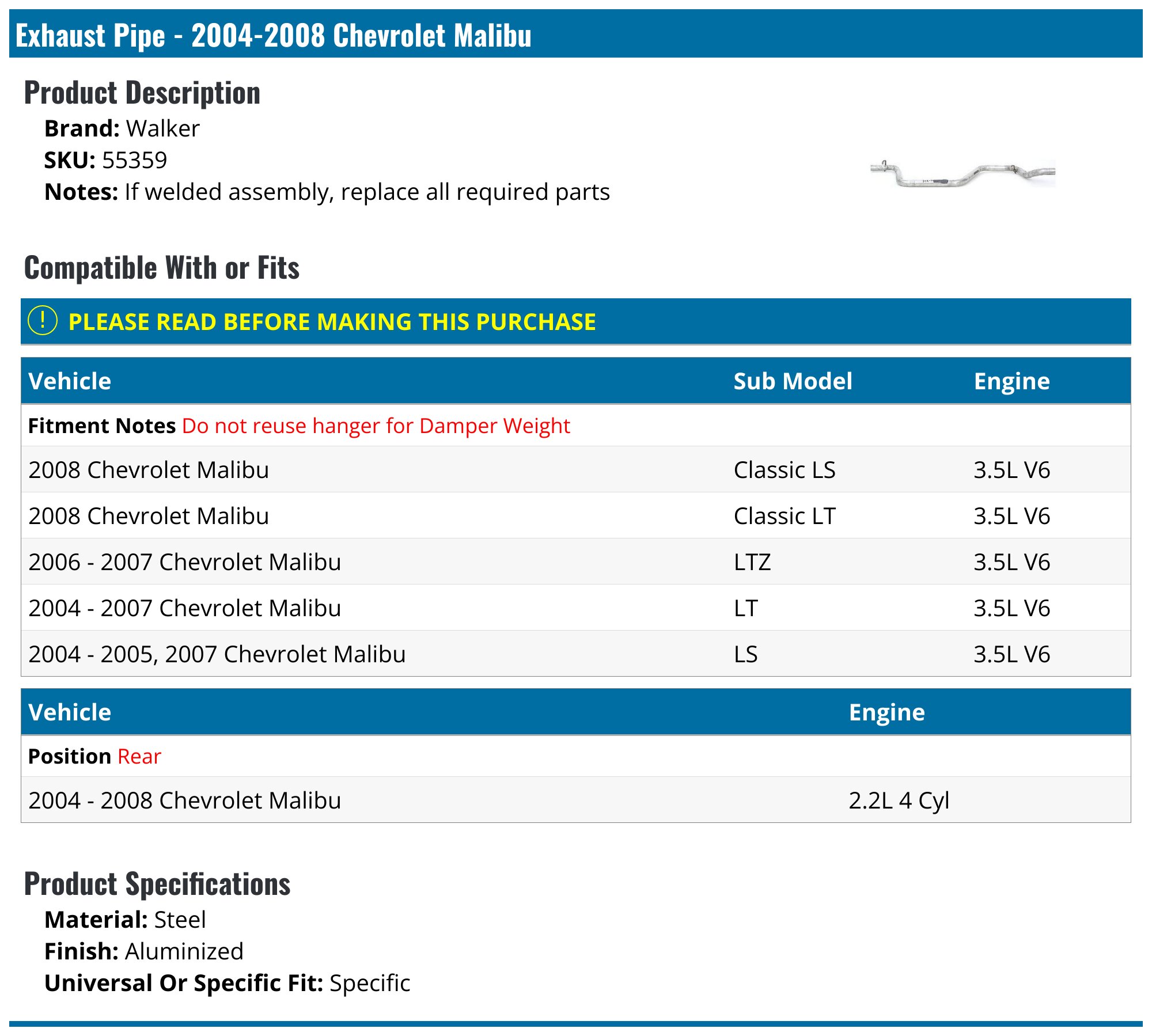Click the 2004 - 2008 Chevrolet Malibu row
This screenshot has height=1036, width=1152.
pyautogui.click(x=576, y=800)
